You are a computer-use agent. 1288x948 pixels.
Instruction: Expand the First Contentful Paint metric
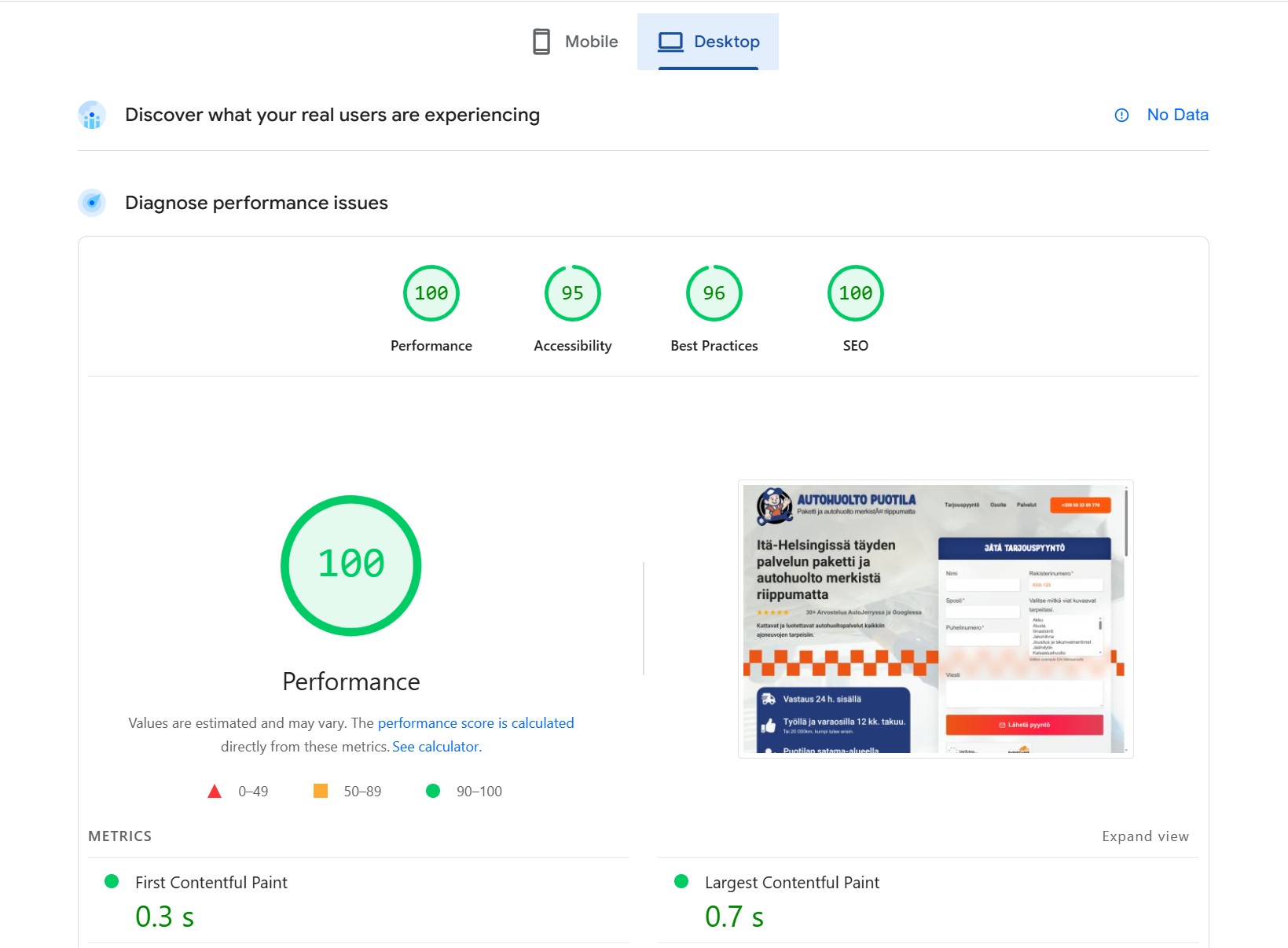[211, 883]
